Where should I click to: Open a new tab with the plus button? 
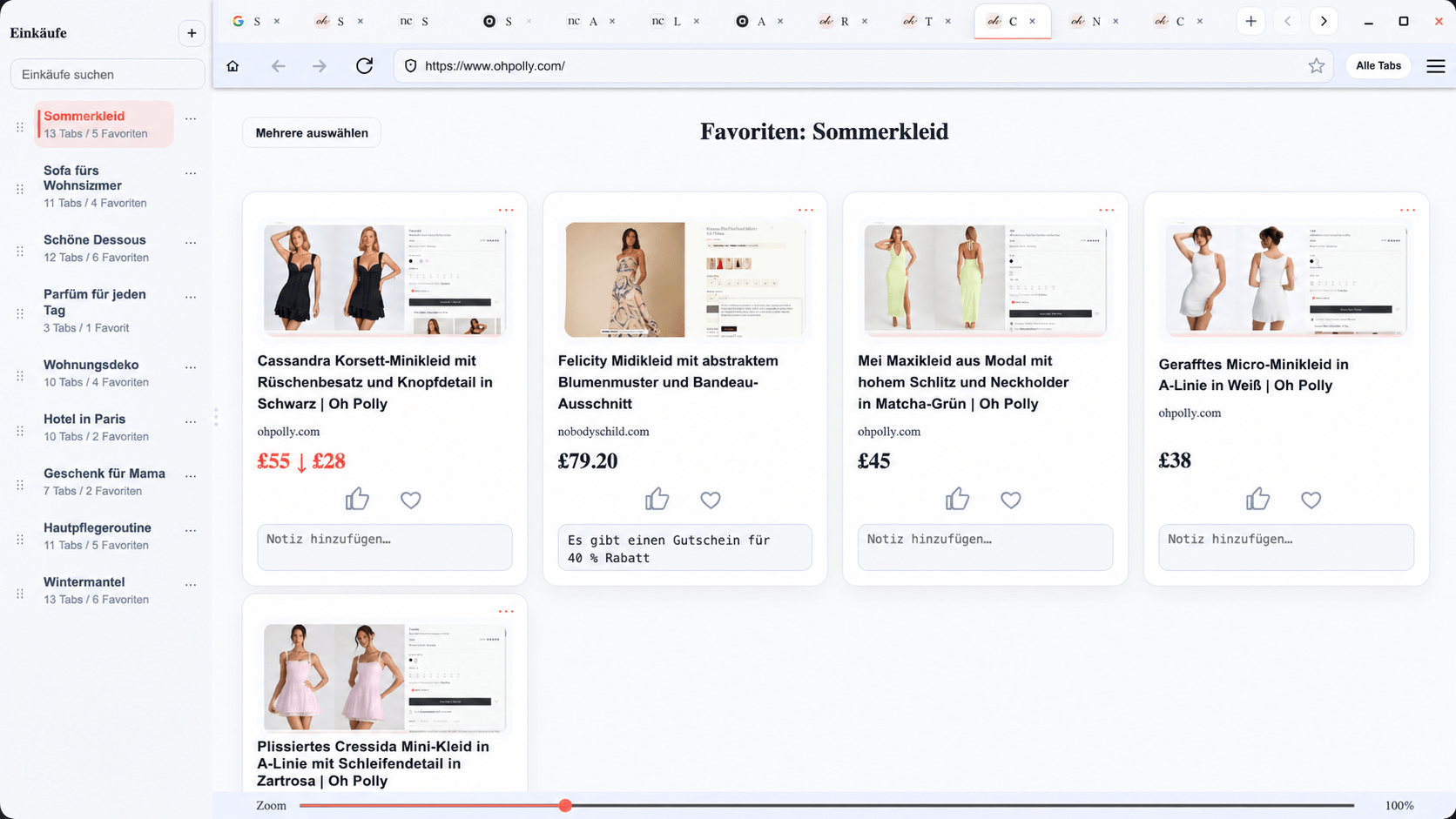tap(1250, 21)
